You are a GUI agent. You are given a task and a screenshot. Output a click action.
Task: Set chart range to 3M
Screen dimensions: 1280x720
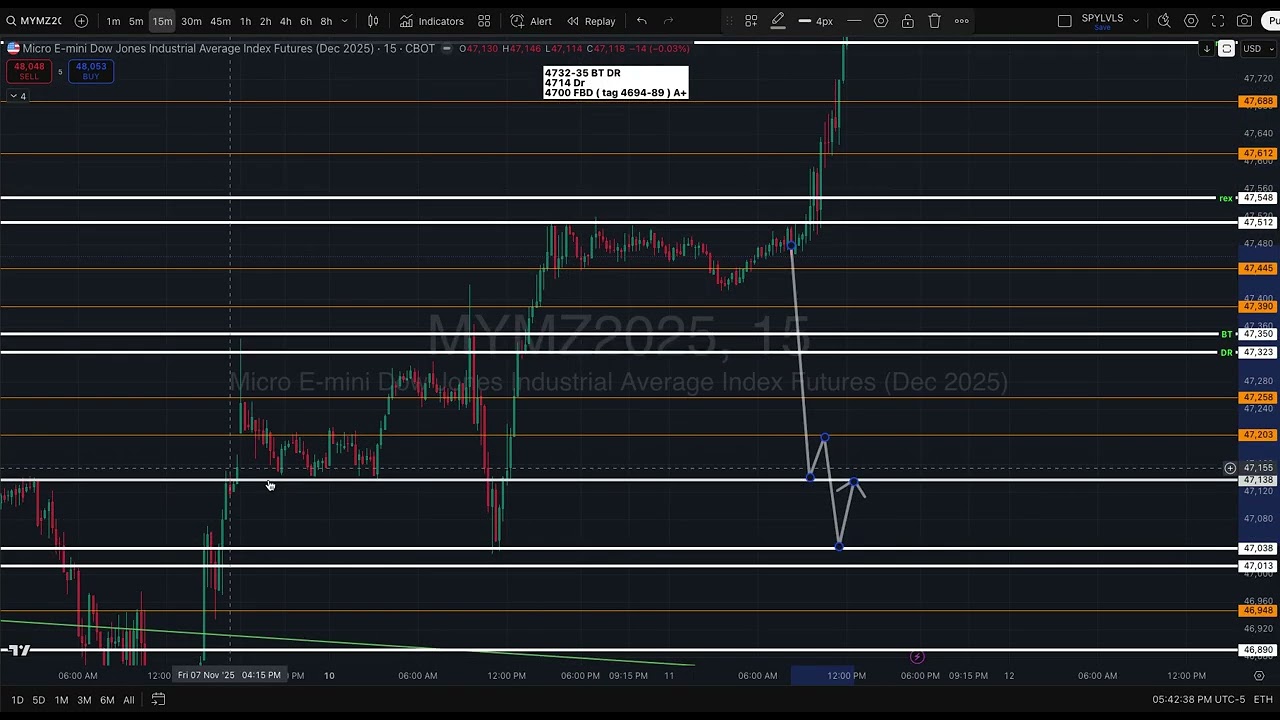(84, 700)
